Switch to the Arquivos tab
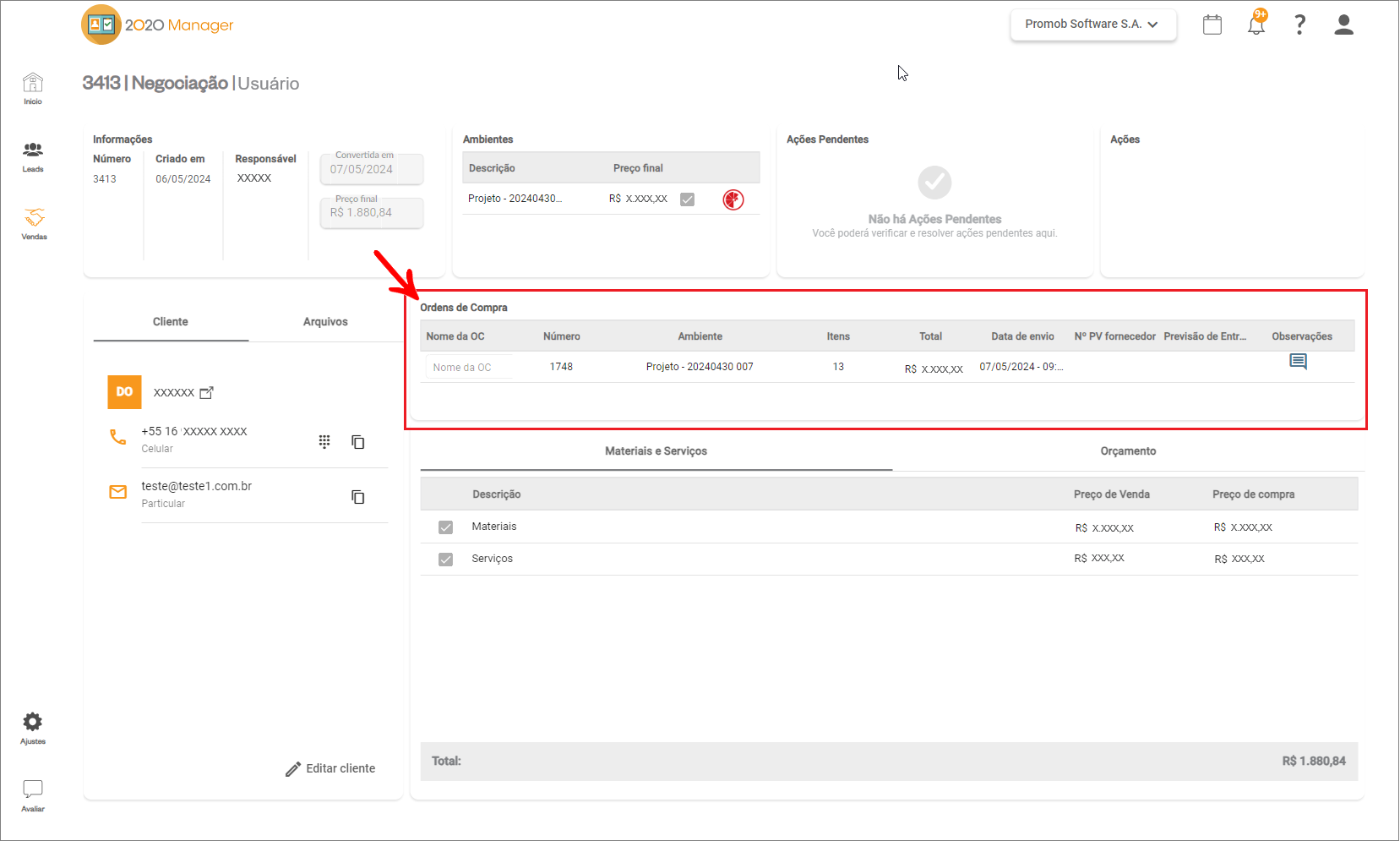1400x841 pixels. coord(325,322)
